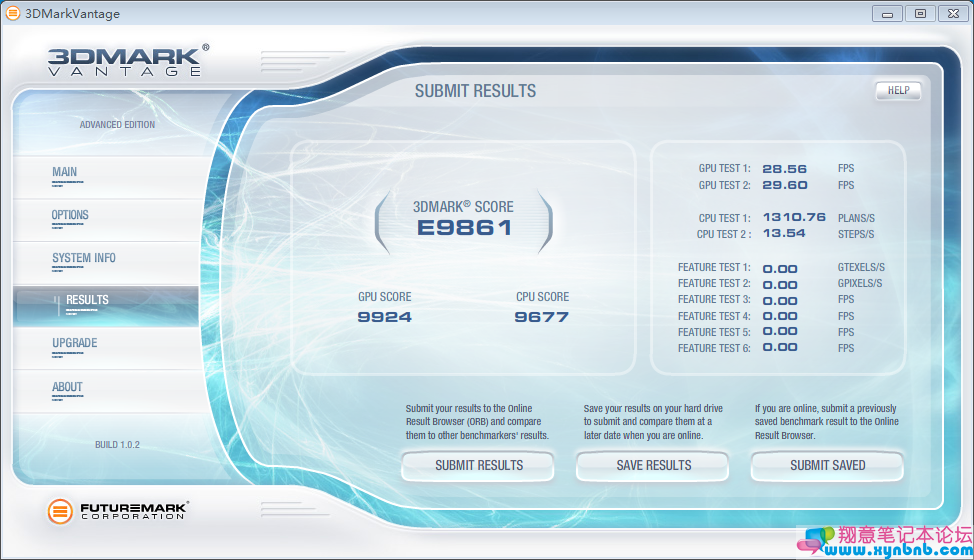Screen dimensions: 974x560
Task: Click the SUBMIT SAVED button
Action: click(x=827, y=466)
